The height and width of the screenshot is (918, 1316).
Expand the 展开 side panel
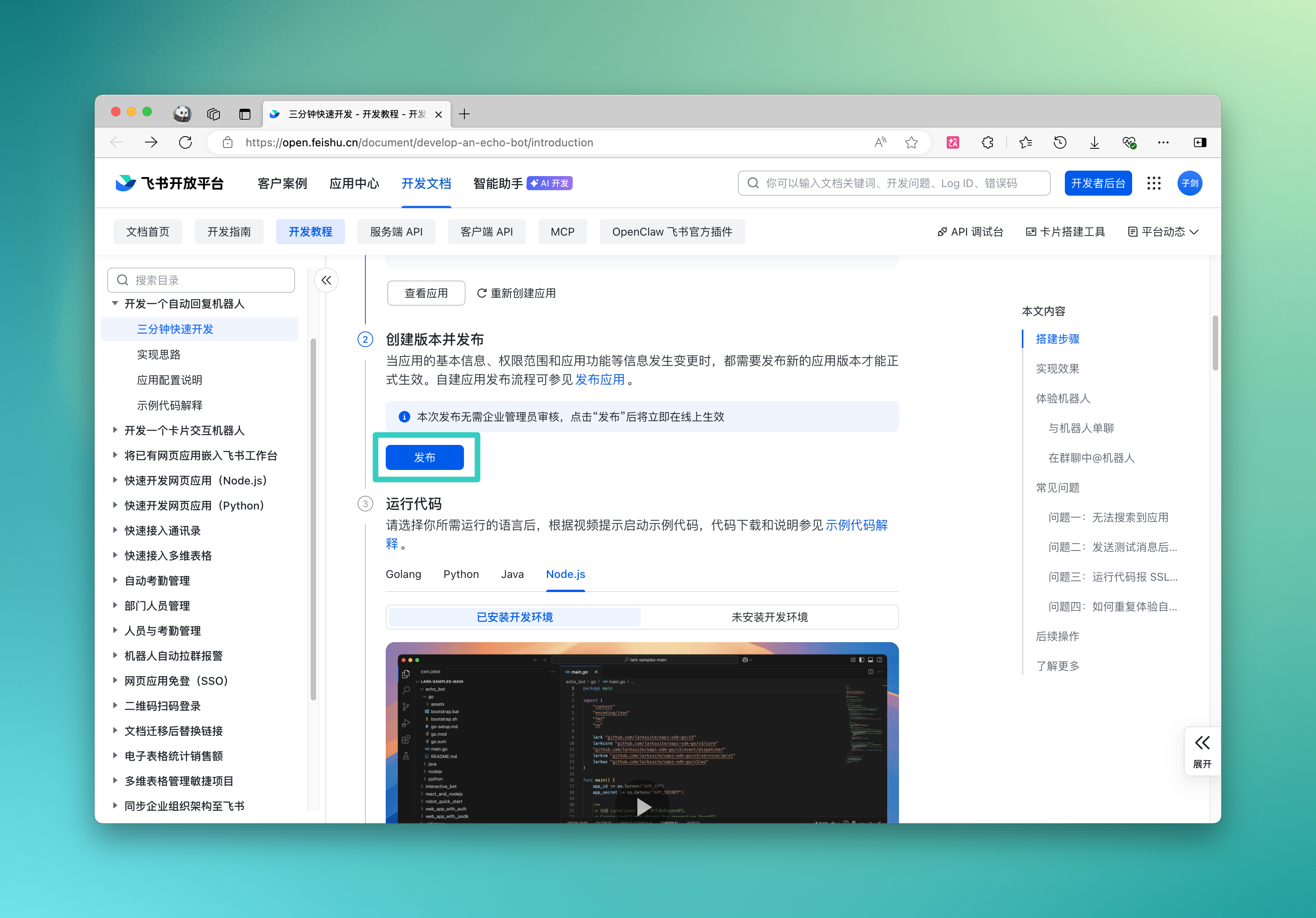tap(1202, 751)
